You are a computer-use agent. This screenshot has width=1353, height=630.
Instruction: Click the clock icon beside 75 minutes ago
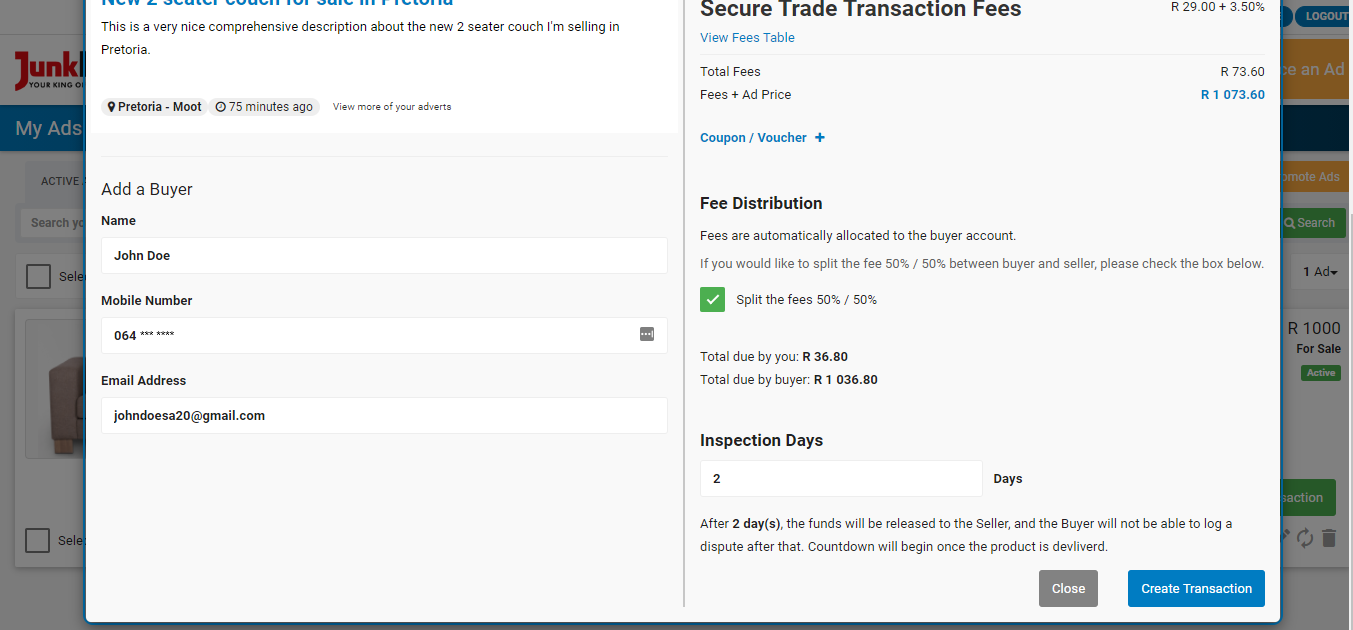220,106
